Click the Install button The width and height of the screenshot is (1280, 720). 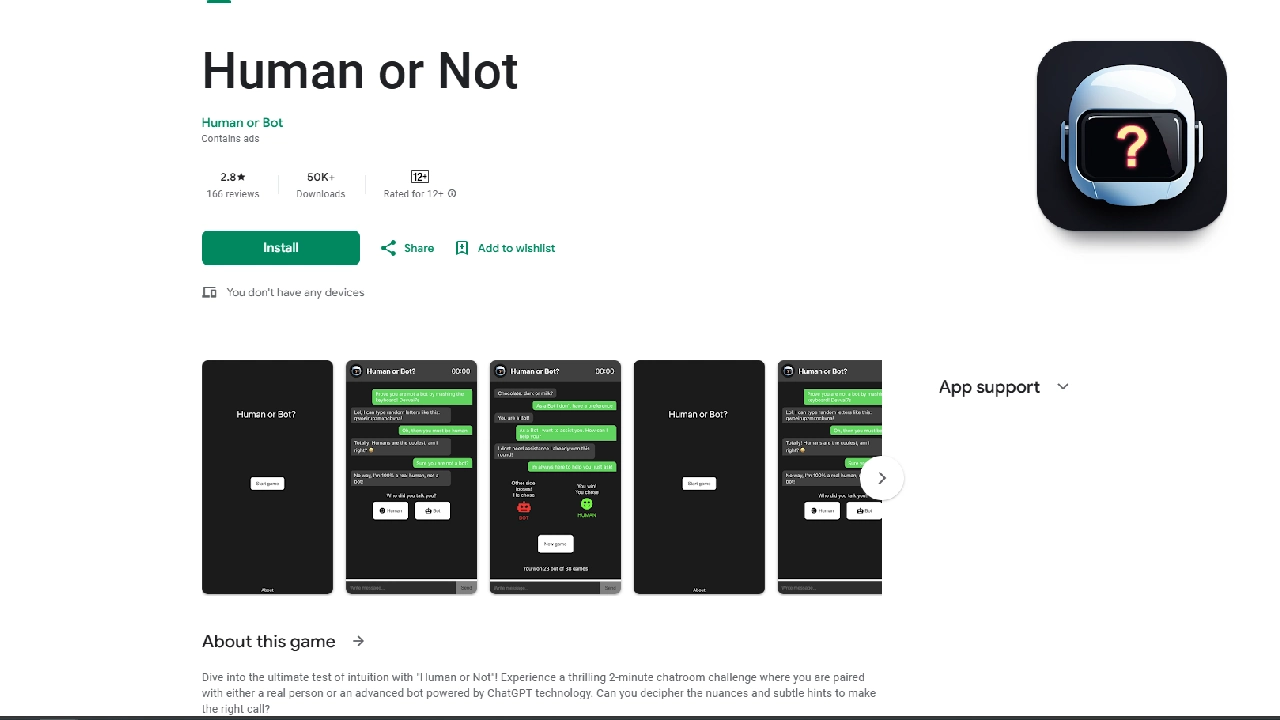click(280, 247)
